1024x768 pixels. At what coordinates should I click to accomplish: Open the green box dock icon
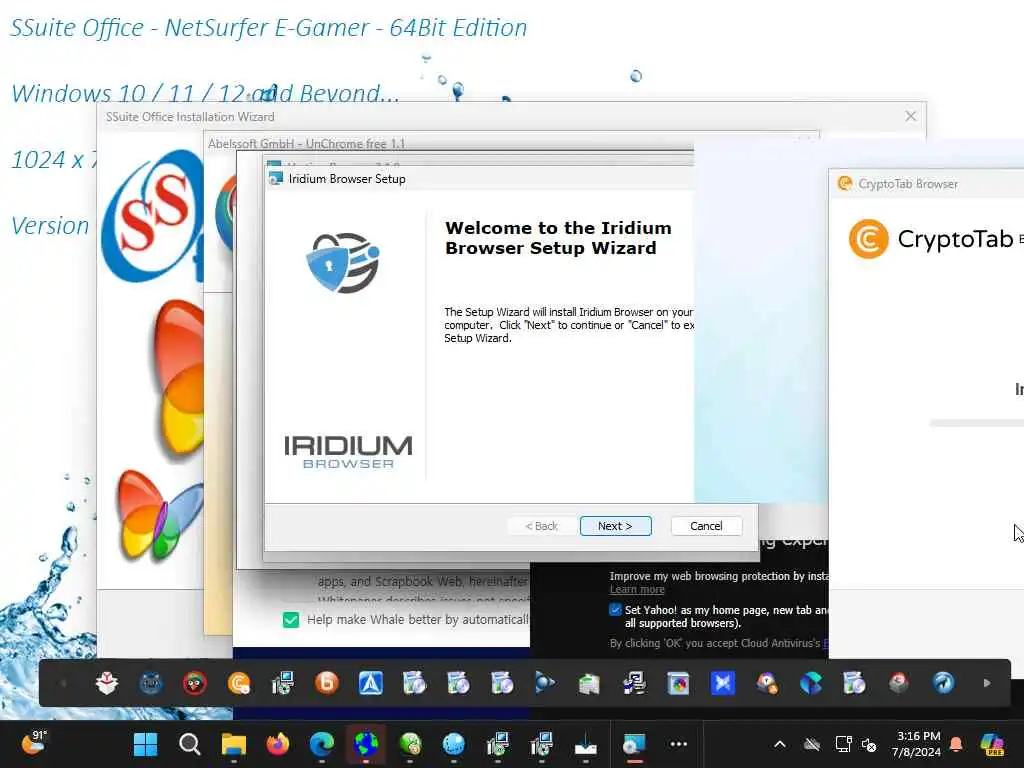(x=589, y=683)
